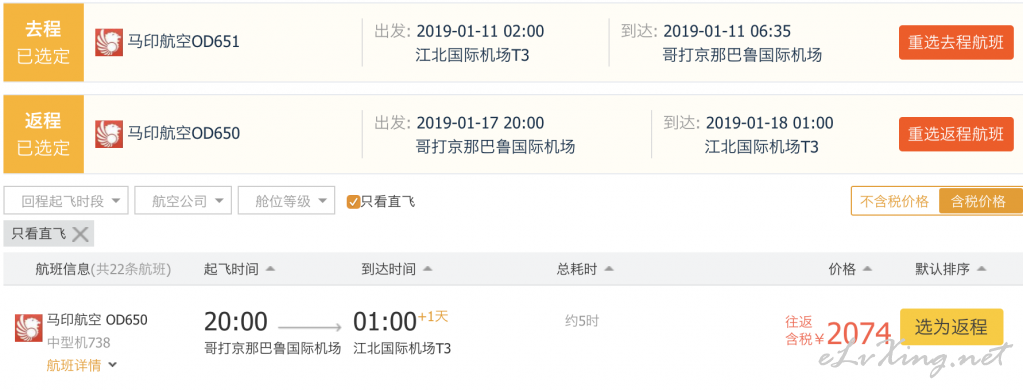
Task: Click the Malindo Air logo beside the OD650 result
Action: (29, 328)
